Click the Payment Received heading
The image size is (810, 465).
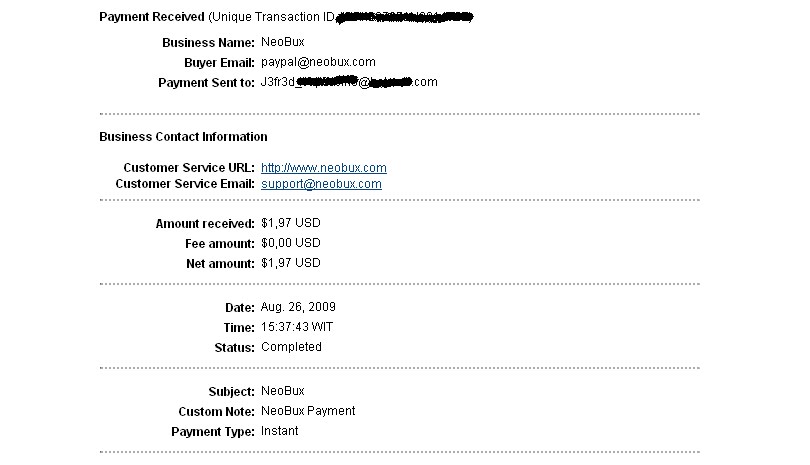point(152,17)
